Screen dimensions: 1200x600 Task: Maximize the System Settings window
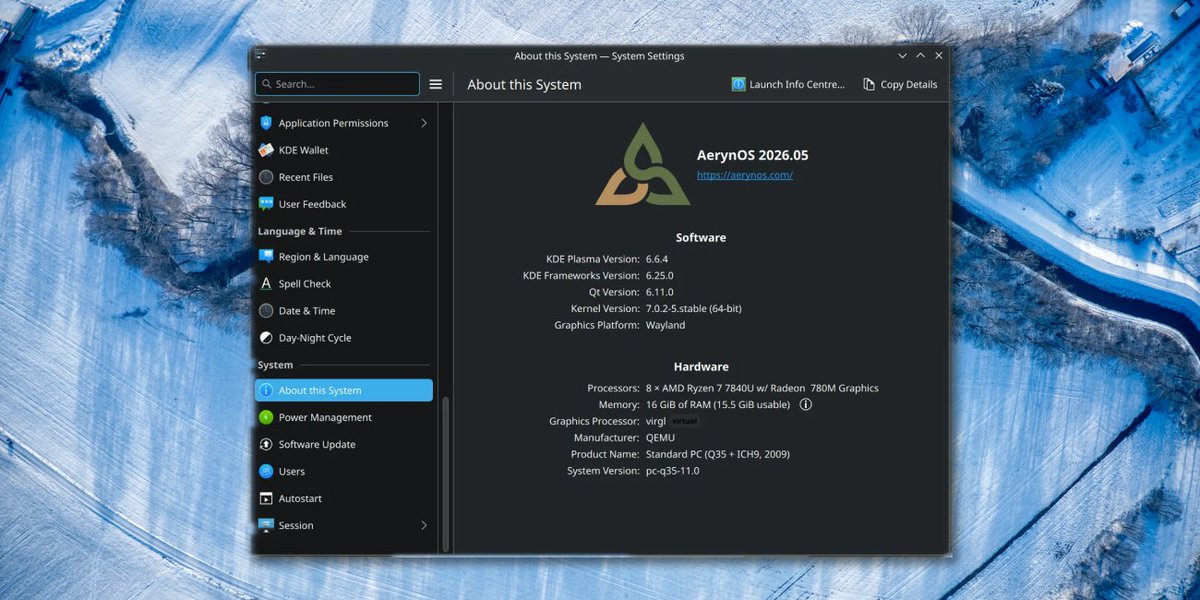coord(921,56)
